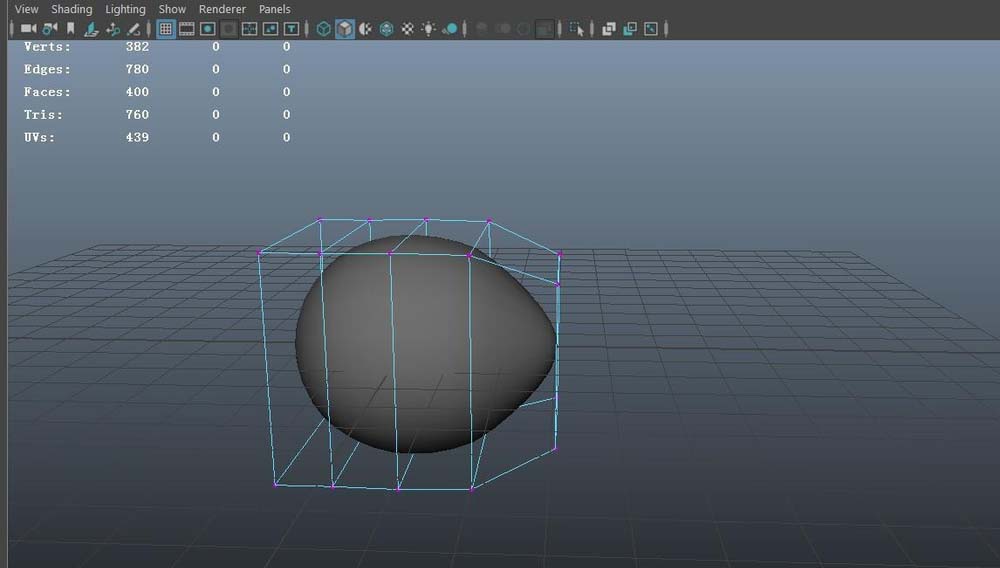Click the 'Faces:' label

(x=47, y=92)
